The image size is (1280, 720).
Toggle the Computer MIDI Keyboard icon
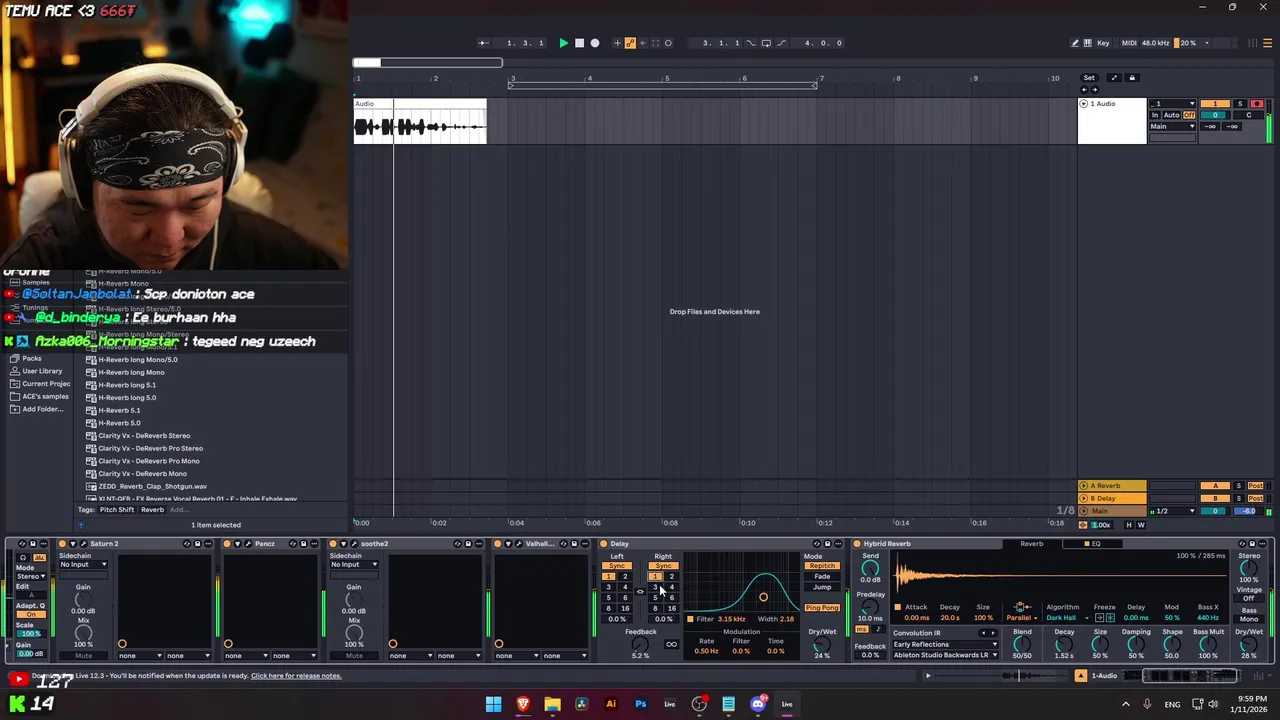pos(1088,43)
